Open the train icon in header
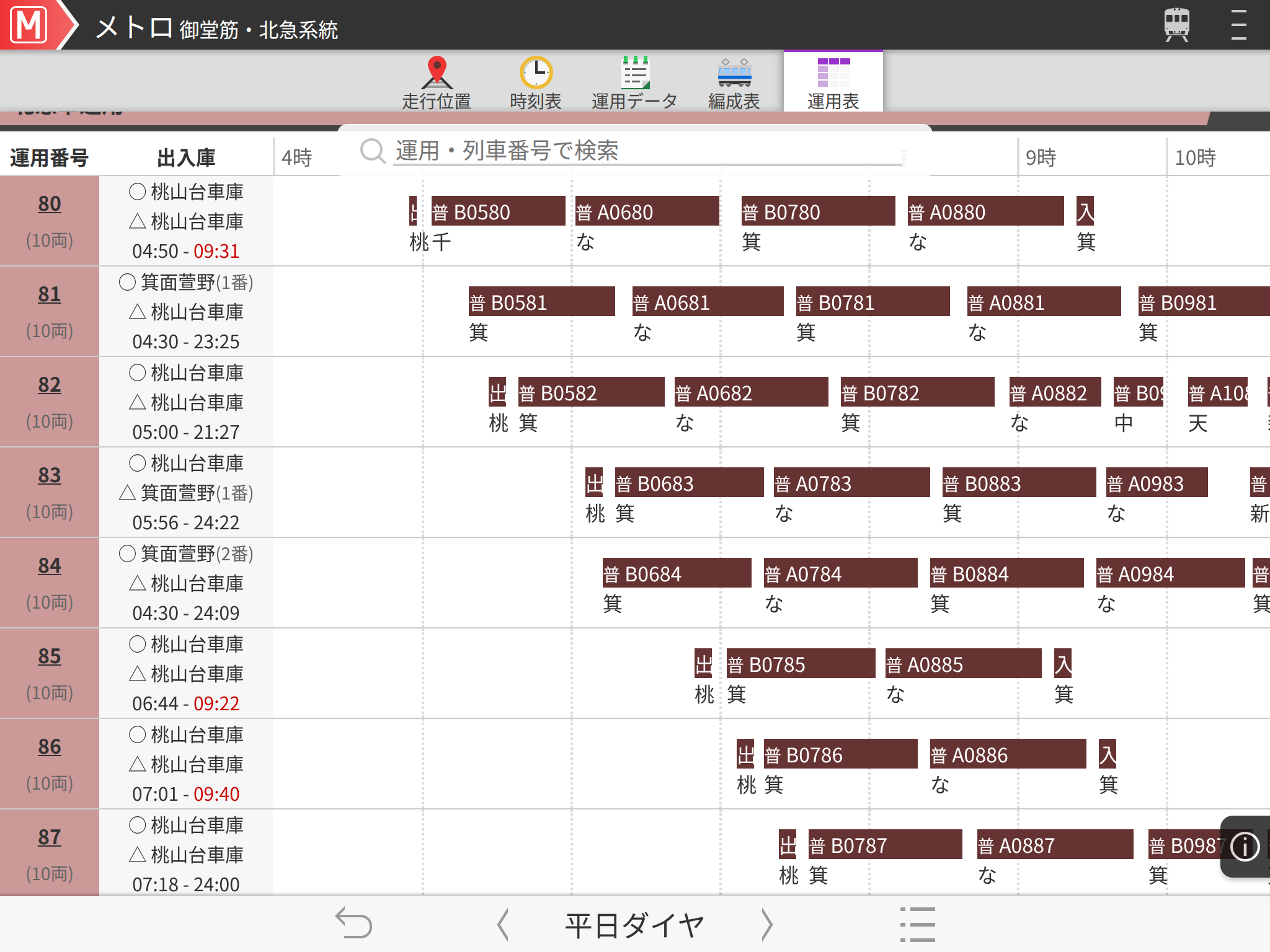 (1176, 25)
